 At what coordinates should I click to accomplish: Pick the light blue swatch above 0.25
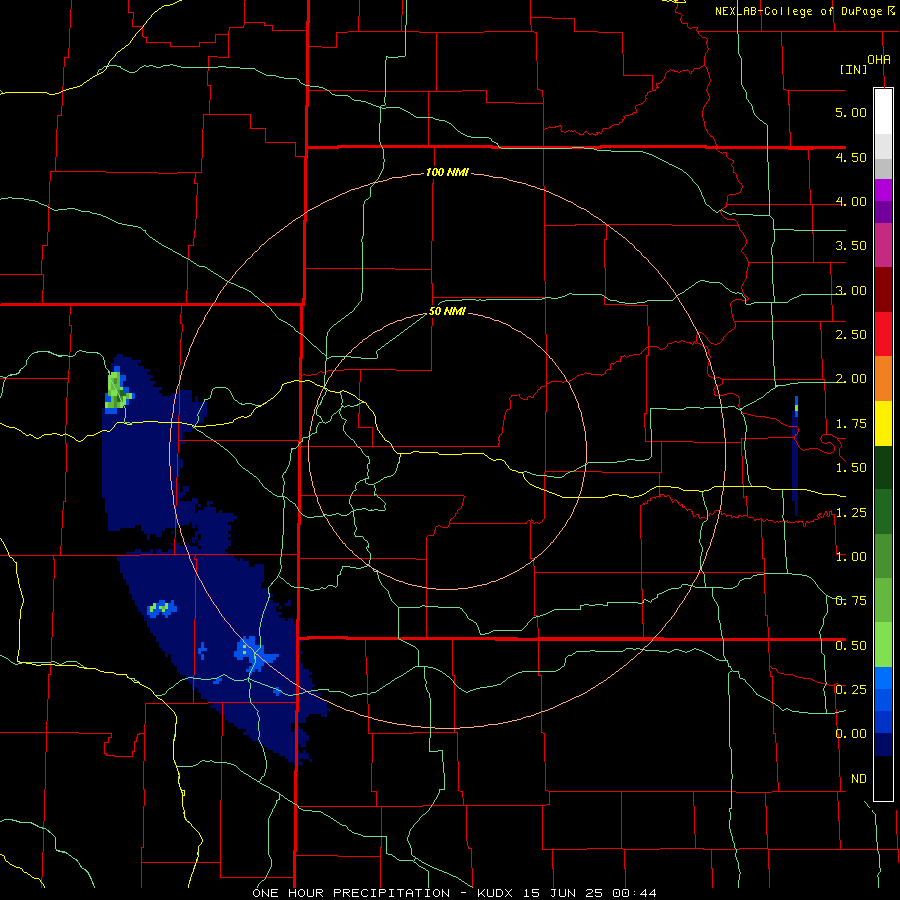pyautogui.click(x=883, y=678)
